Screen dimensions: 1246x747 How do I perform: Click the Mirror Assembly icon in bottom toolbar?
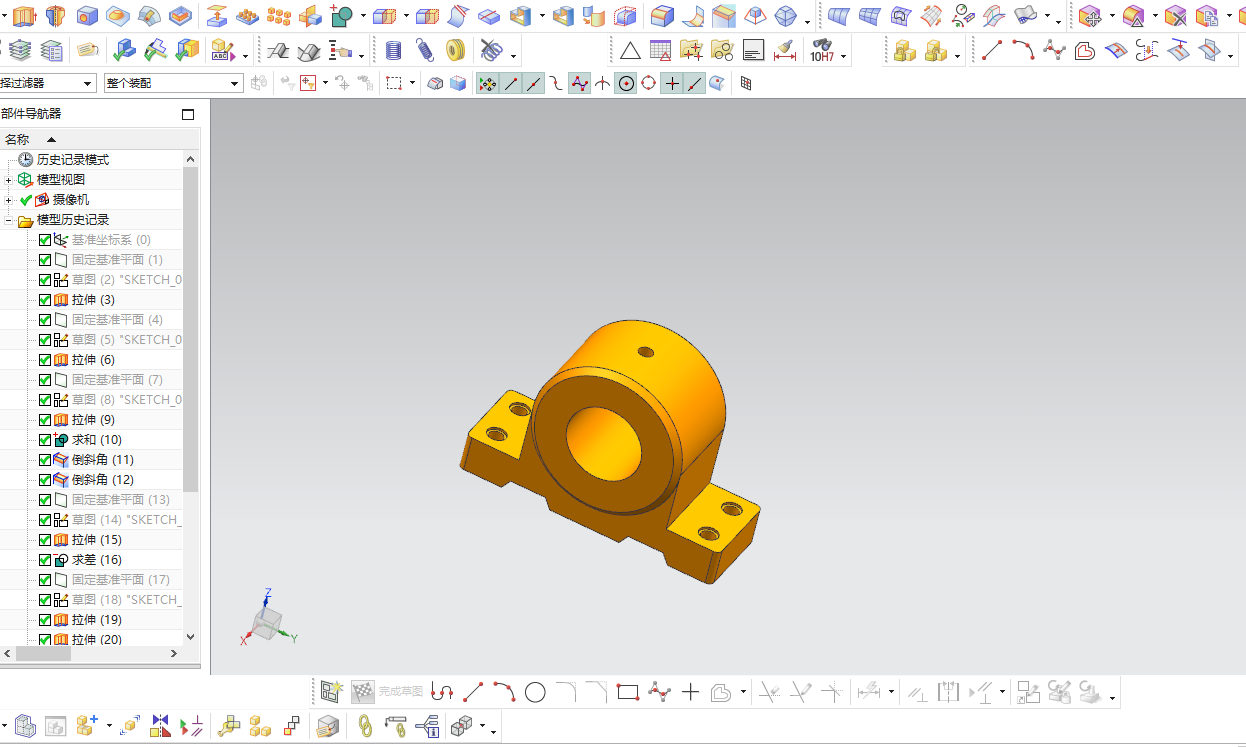[160, 725]
